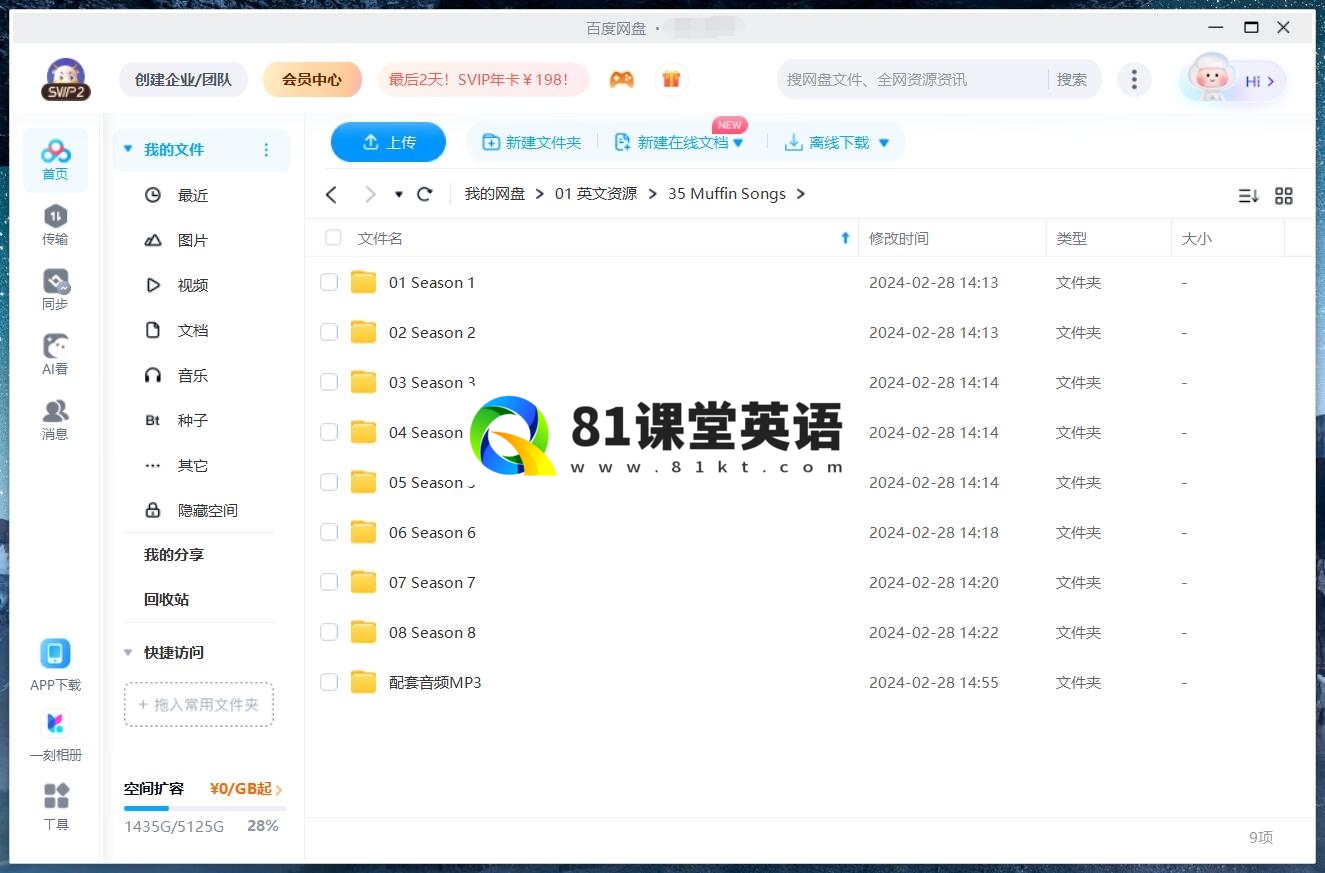Tick the select-all checkbox in header
The width and height of the screenshot is (1325, 873).
pos(333,238)
